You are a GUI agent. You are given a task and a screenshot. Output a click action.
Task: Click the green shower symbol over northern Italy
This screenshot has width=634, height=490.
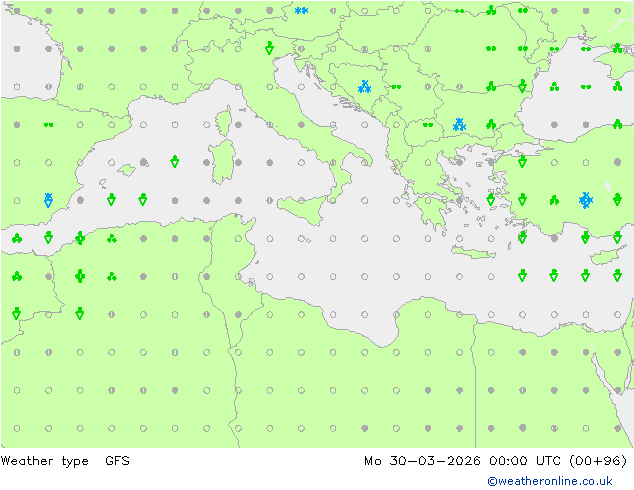point(269,49)
